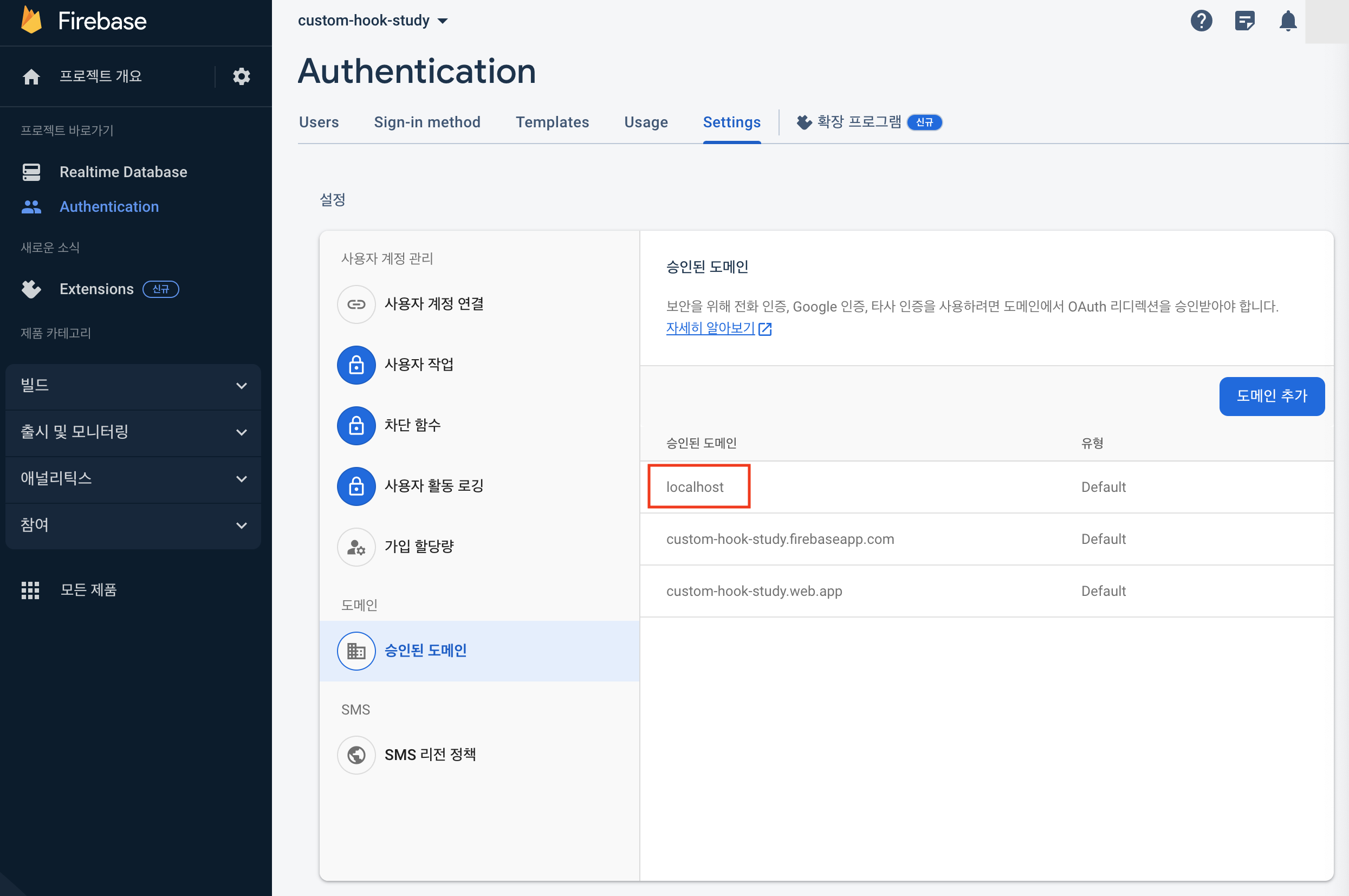The height and width of the screenshot is (896, 1349).
Task: Click the 도메인 추가 button
Action: [1272, 396]
